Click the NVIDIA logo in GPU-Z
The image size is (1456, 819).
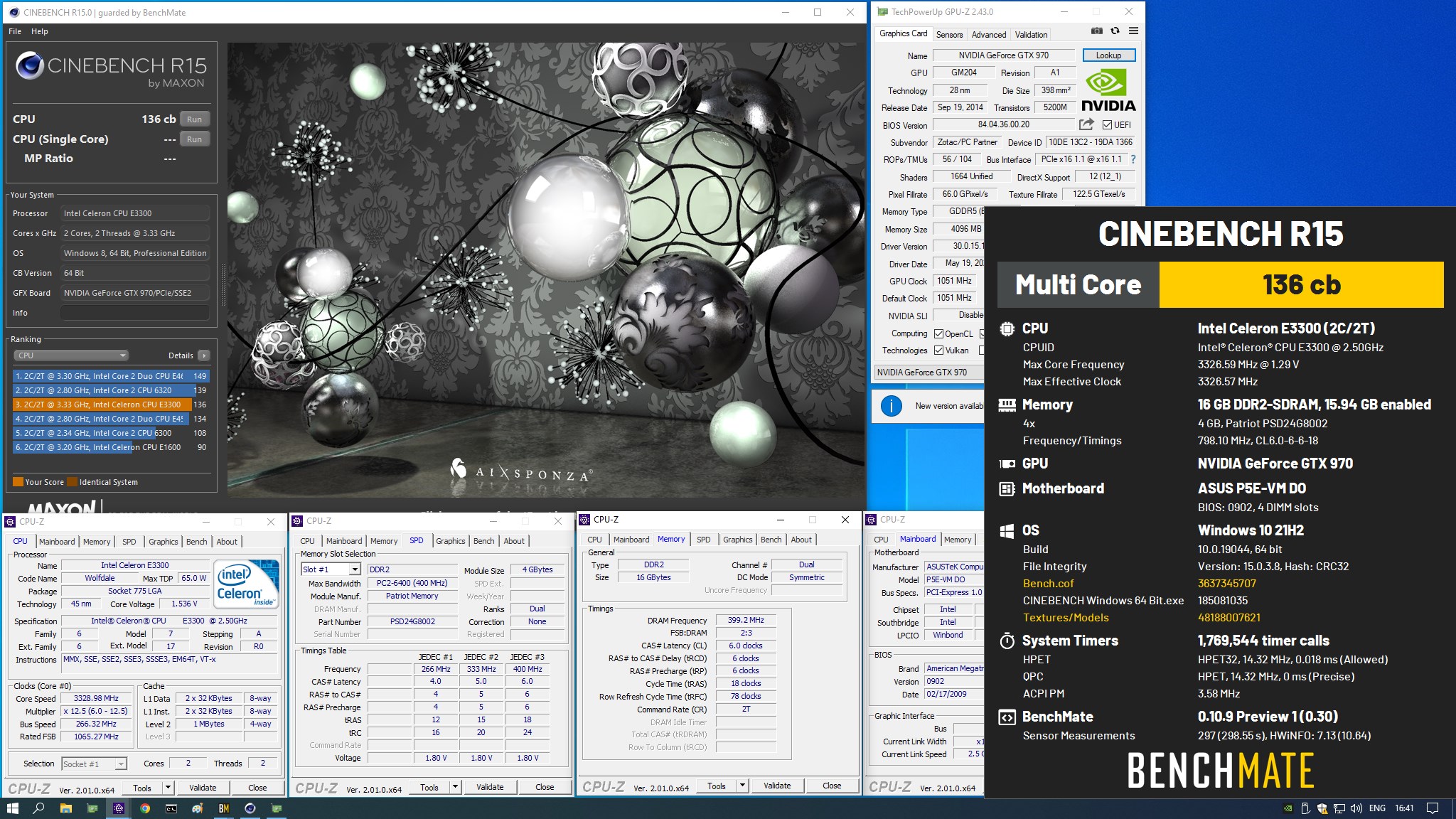(1108, 91)
